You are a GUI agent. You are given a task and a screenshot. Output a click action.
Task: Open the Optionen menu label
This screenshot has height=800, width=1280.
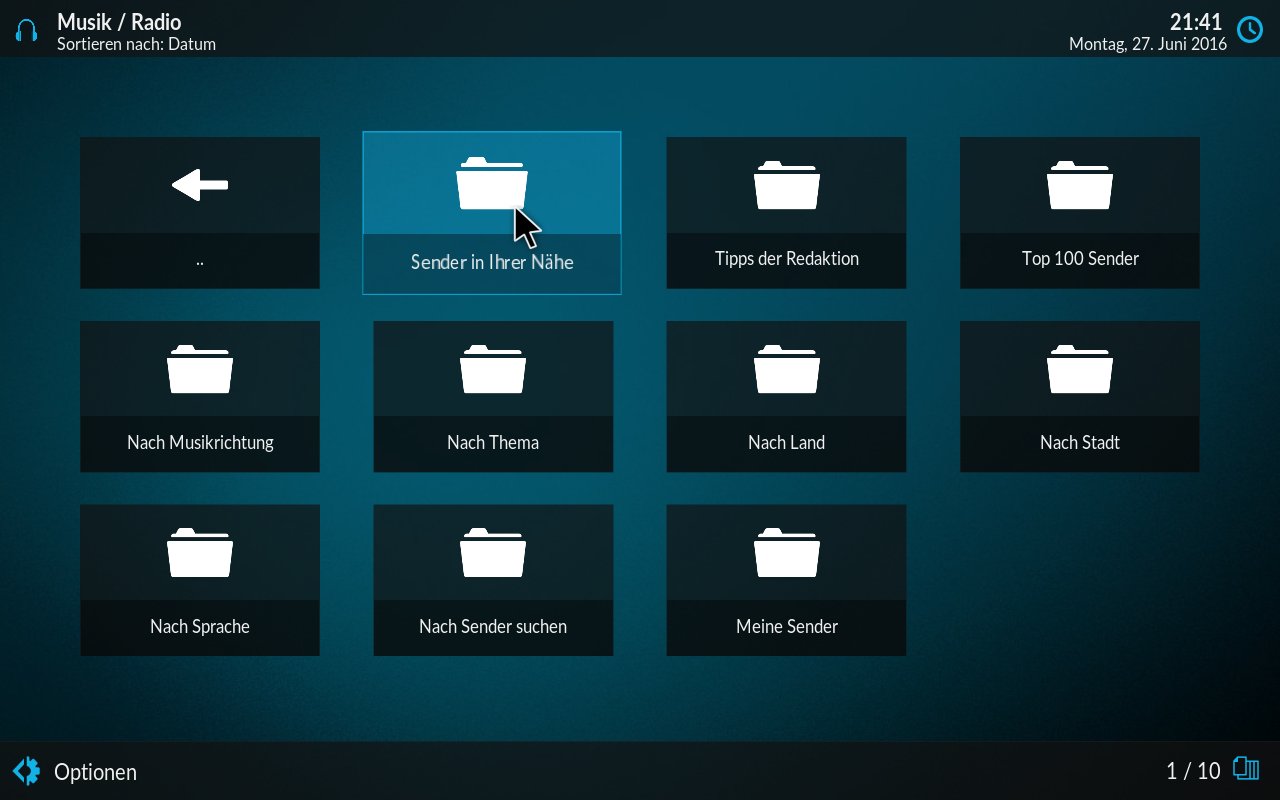point(95,772)
